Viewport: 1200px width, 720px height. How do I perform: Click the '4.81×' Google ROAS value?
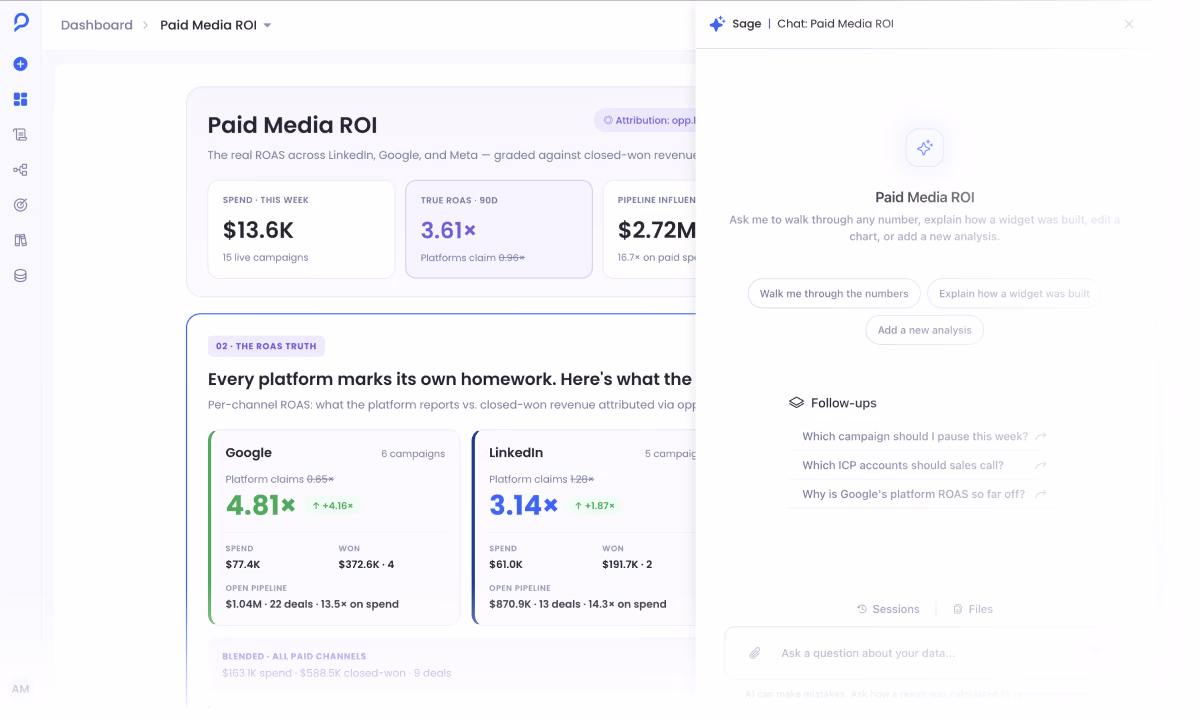click(x=261, y=505)
